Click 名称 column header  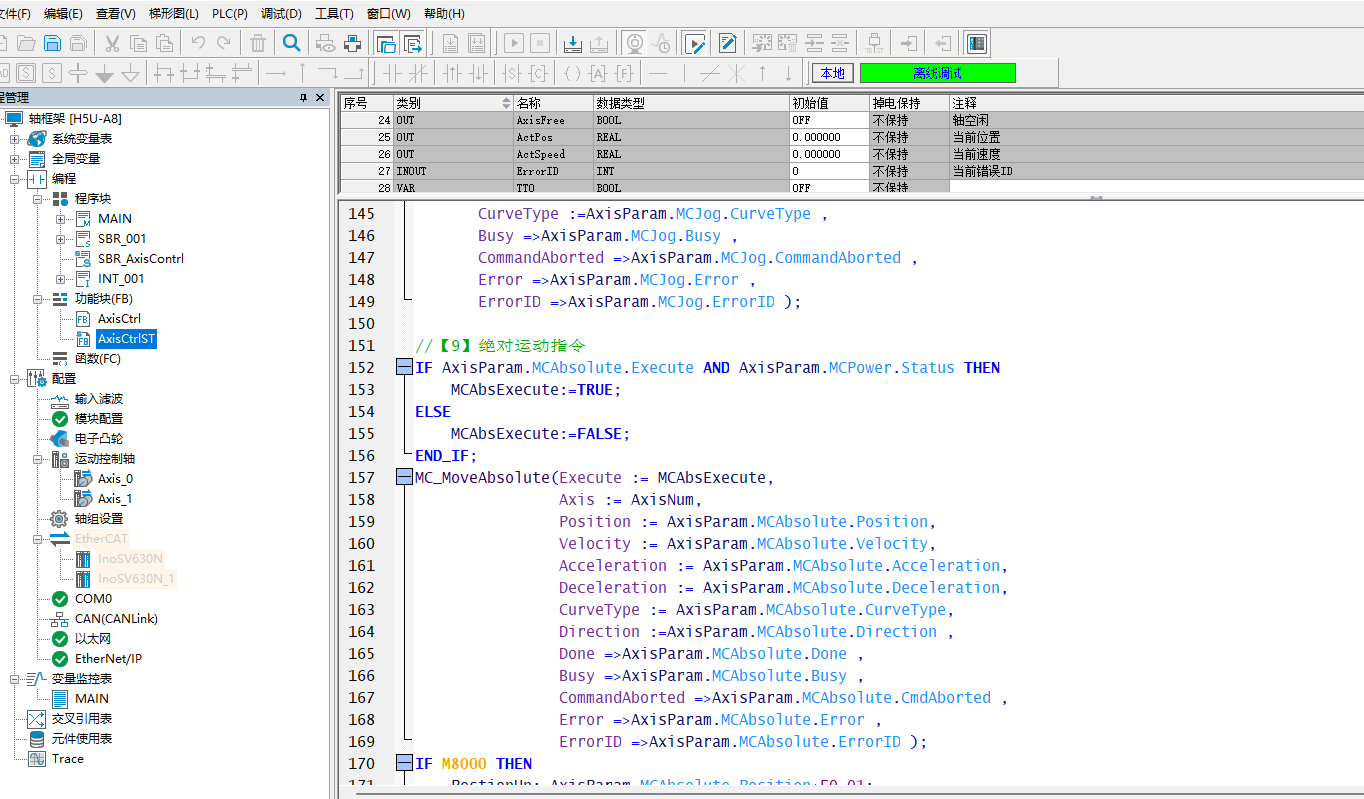553,103
